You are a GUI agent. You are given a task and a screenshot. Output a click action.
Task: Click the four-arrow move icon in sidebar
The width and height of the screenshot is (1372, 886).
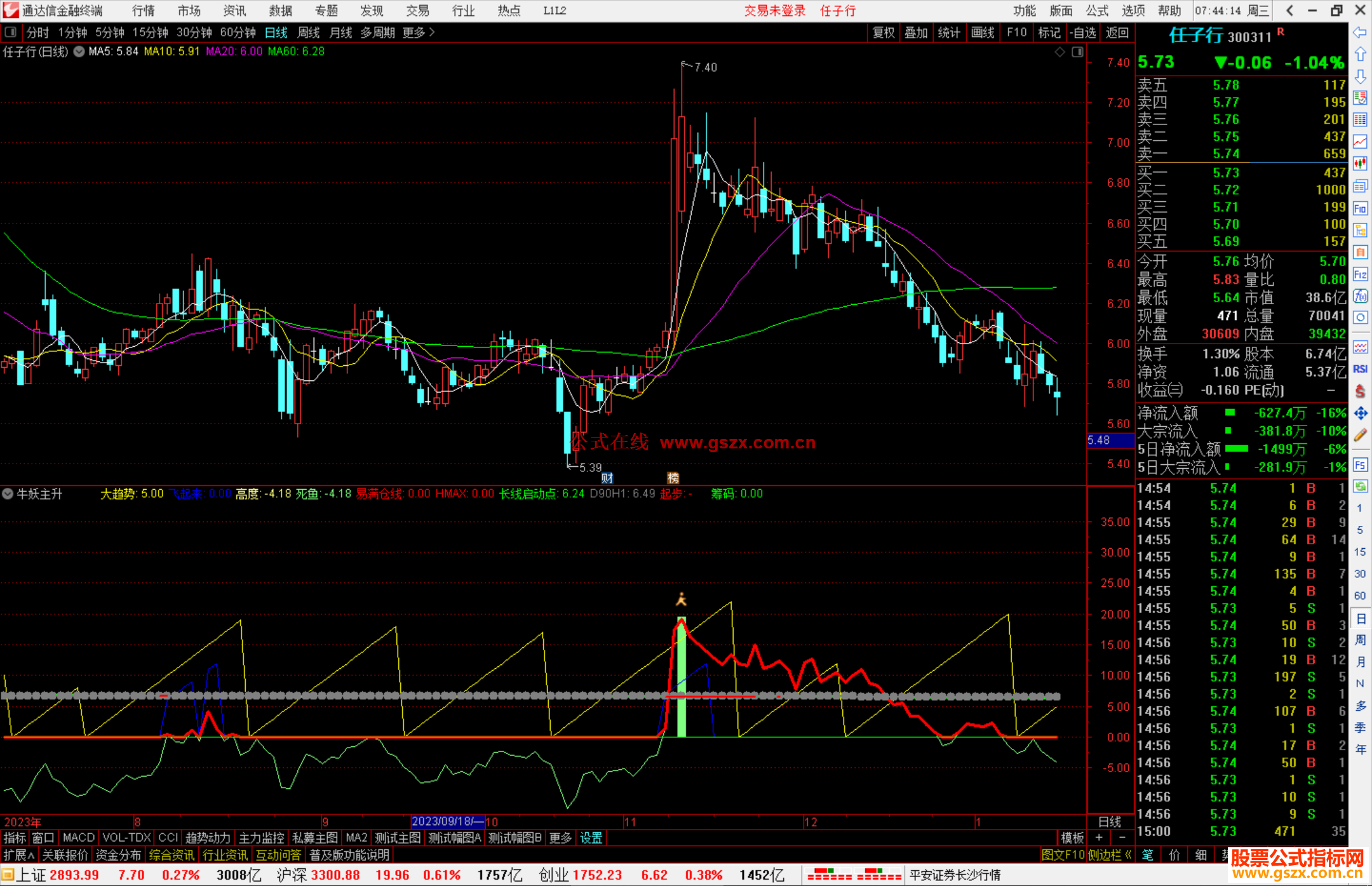pyautogui.click(x=1360, y=413)
